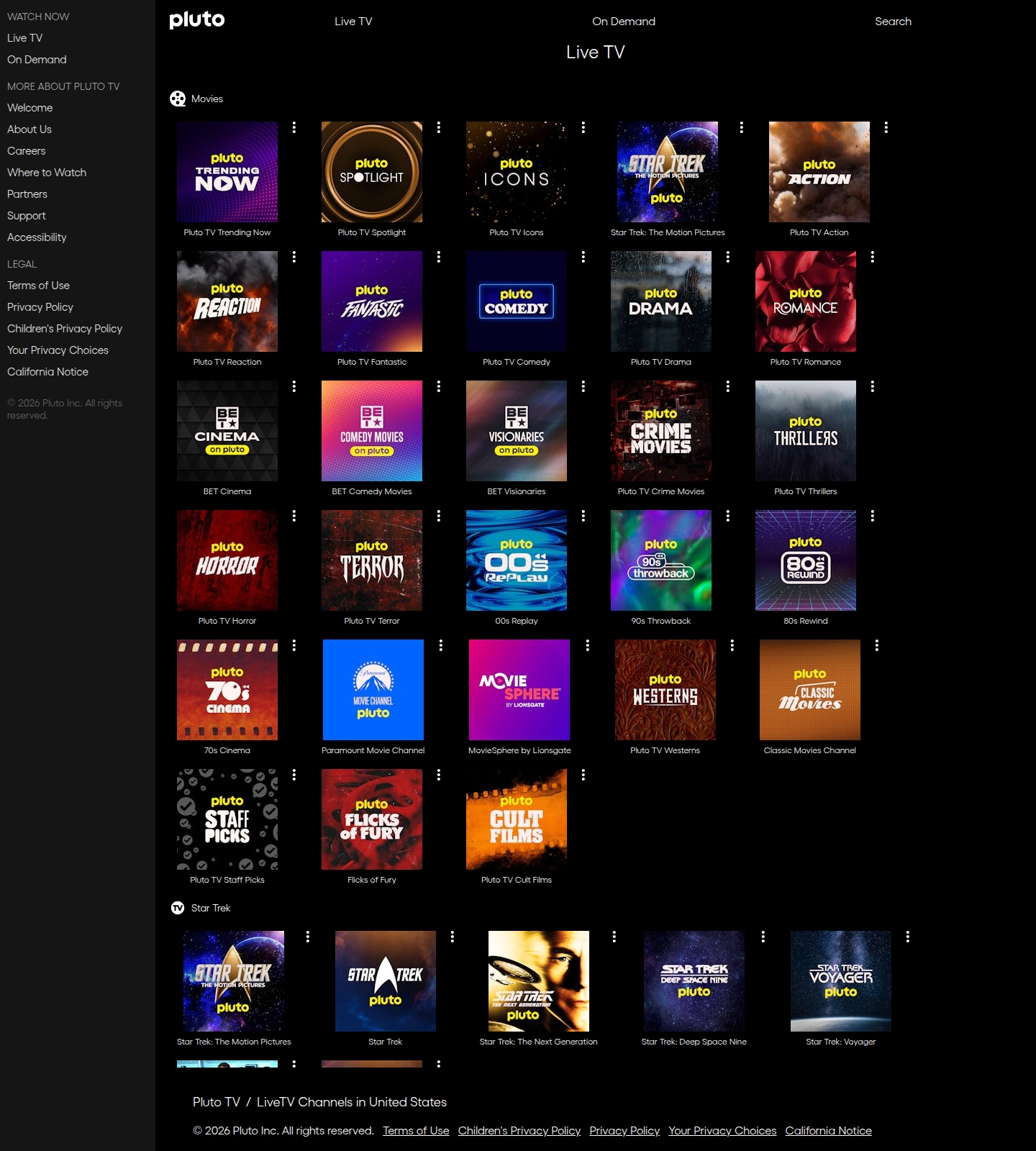The image size is (1036, 1151).
Task: Open more options for Pluto TV Spotlight
Action: point(439,127)
